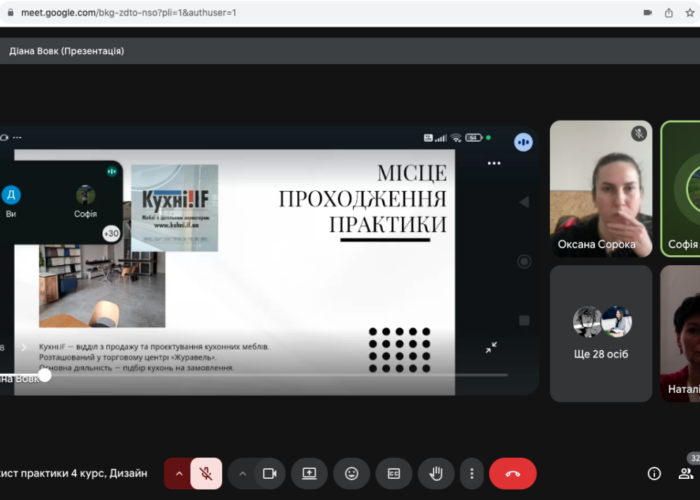Click the browser URL address field
The width and height of the screenshot is (700, 500).
click(x=300, y=12)
